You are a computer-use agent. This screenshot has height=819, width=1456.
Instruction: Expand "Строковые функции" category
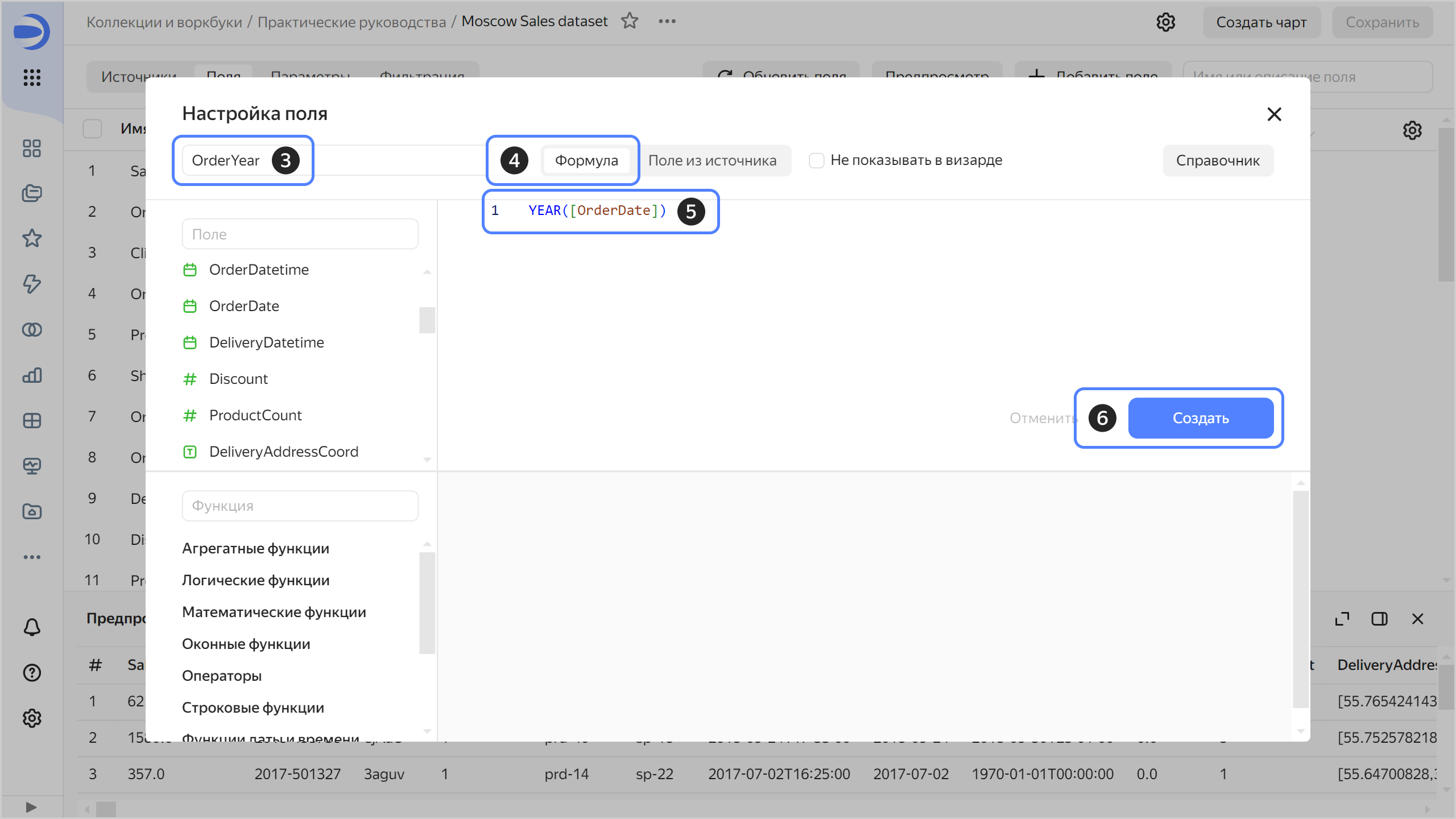(x=253, y=708)
